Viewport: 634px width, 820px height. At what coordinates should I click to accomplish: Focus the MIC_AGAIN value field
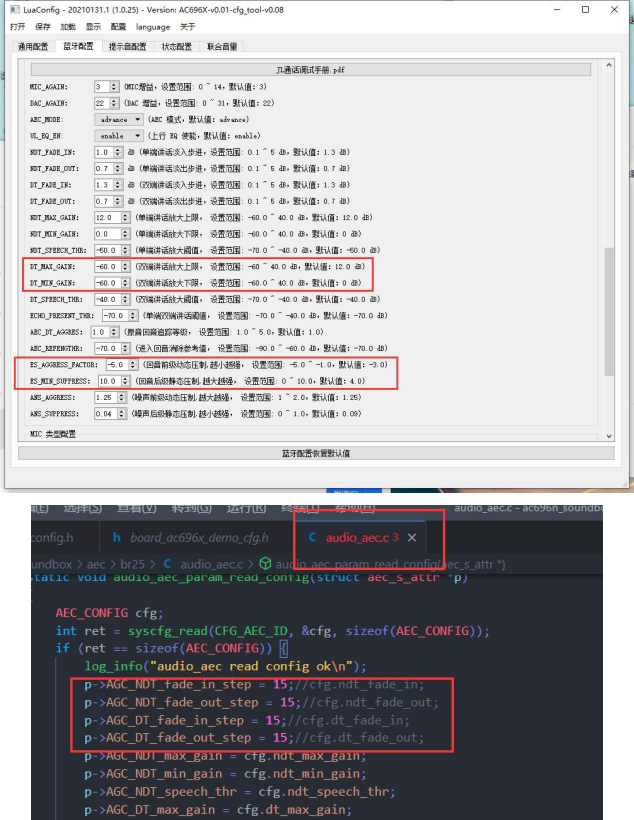point(103,86)
